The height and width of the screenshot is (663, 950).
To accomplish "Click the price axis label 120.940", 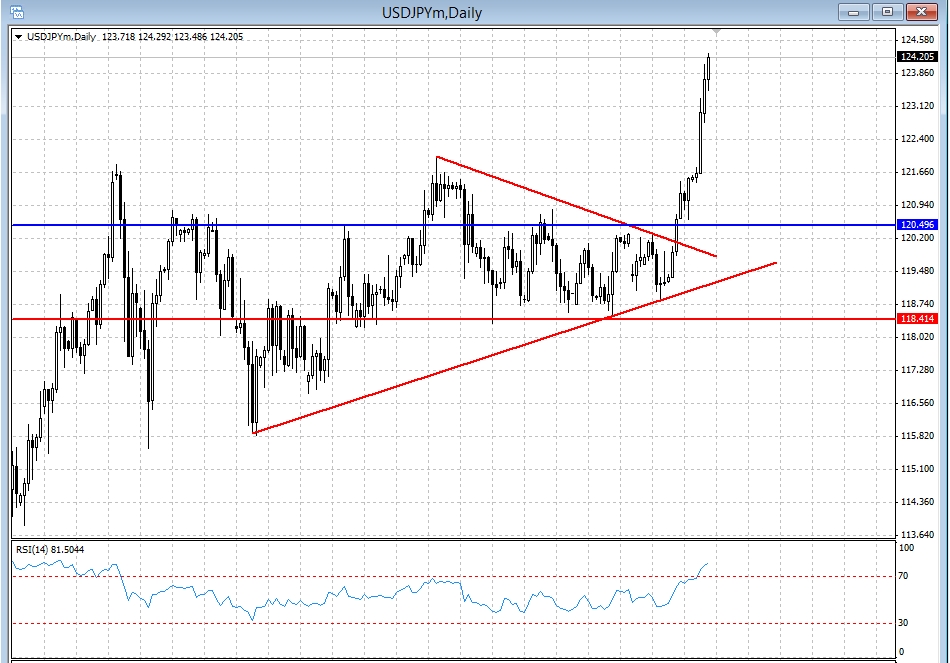I will (x=917, y=205).
